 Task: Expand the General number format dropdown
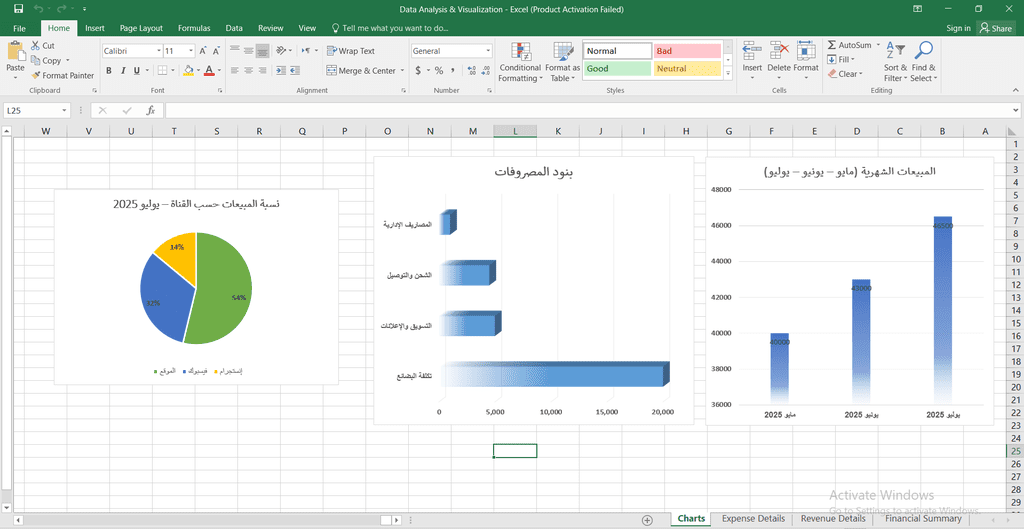coord(488,51)
